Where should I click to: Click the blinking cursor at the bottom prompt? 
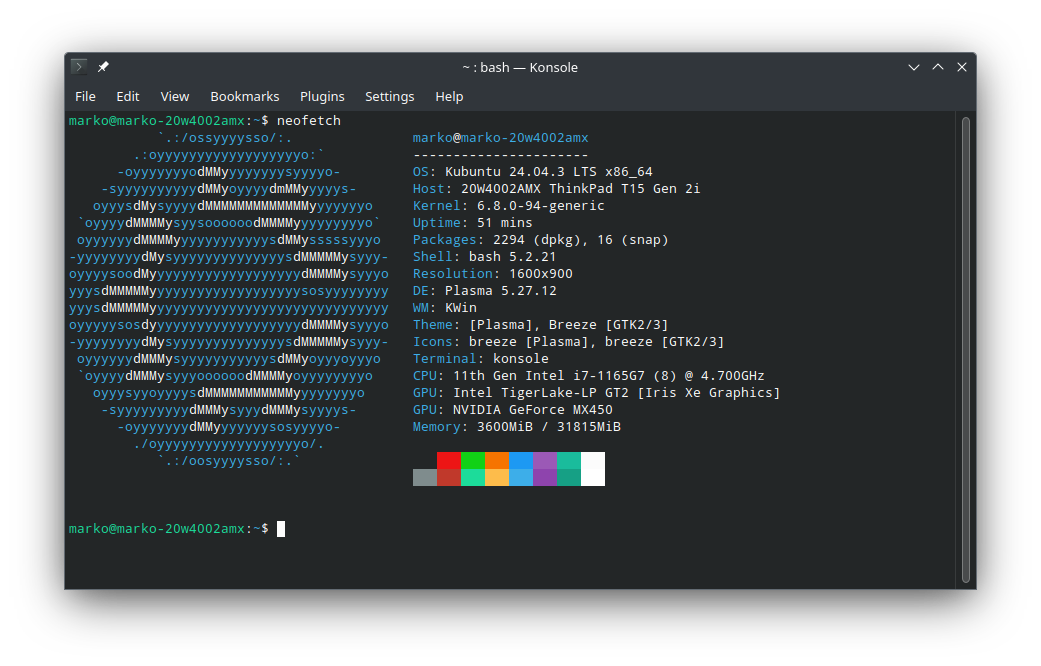280,528
